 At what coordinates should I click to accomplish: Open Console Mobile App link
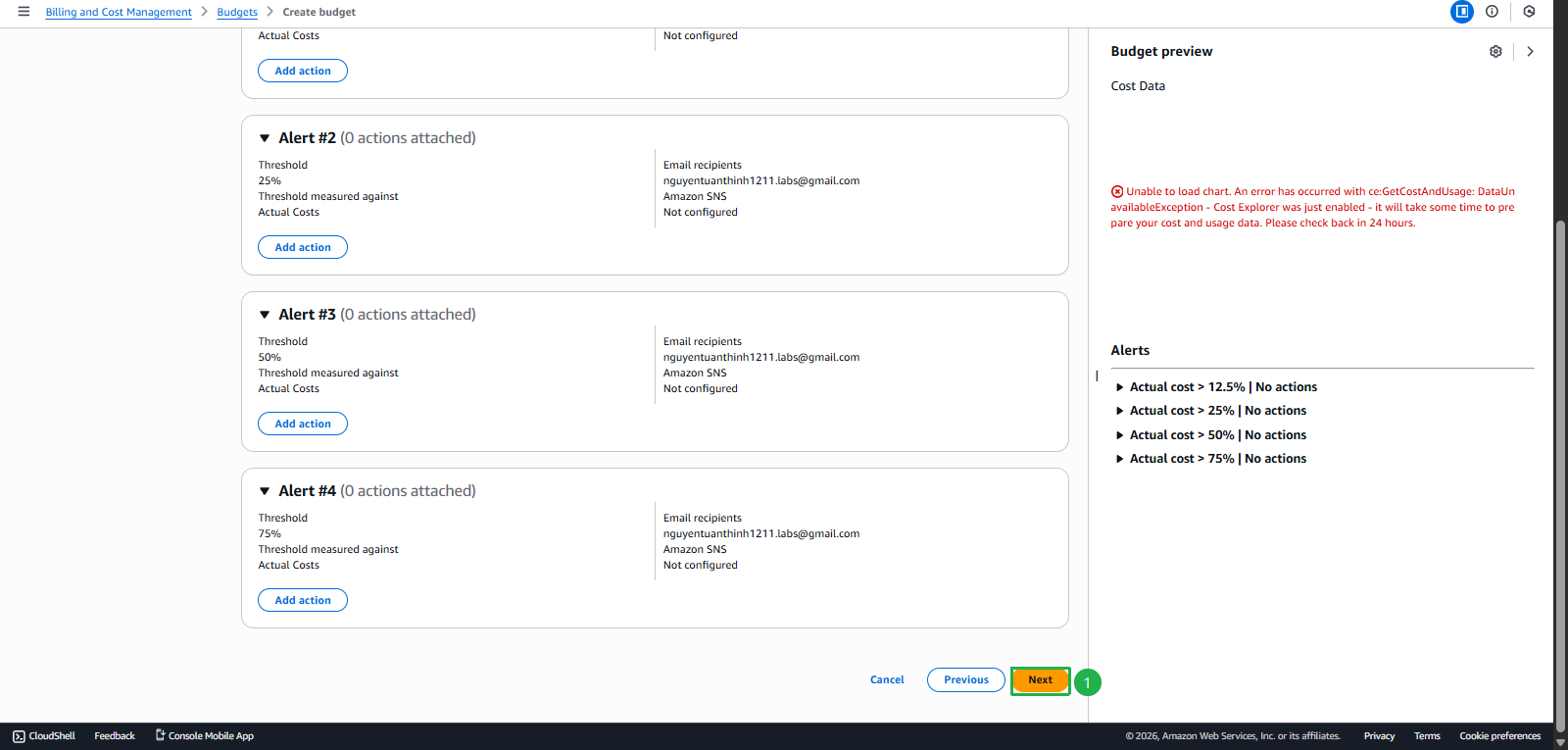(x=205, y=736)
